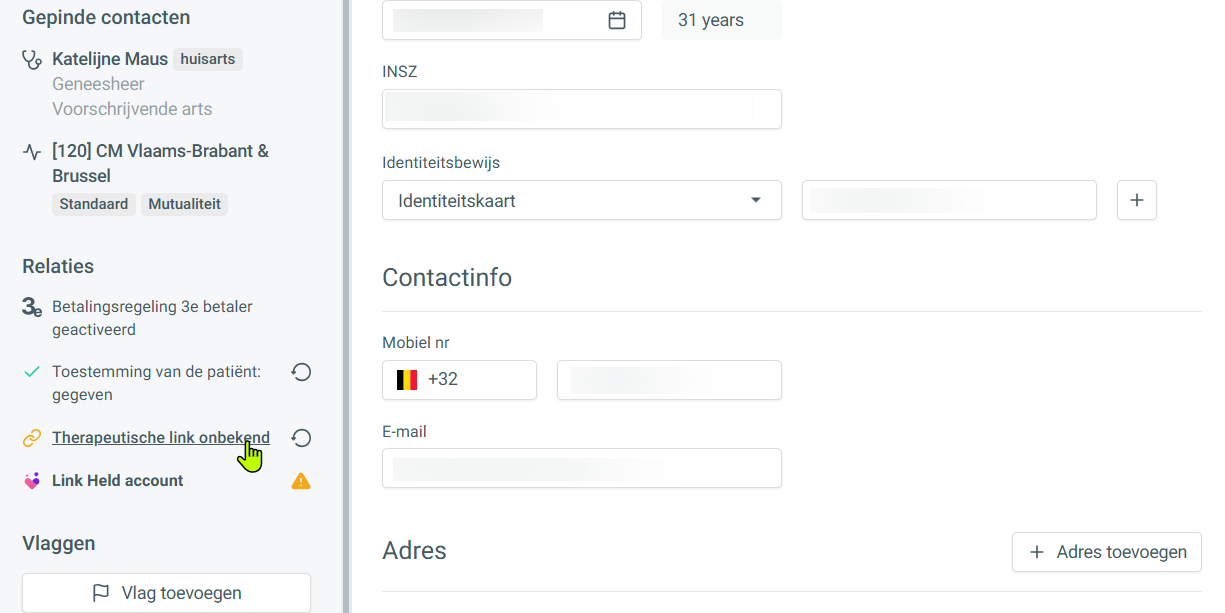Open the +32 country code selector
Screen dimensions: 1225x613
tap(459, 380)
